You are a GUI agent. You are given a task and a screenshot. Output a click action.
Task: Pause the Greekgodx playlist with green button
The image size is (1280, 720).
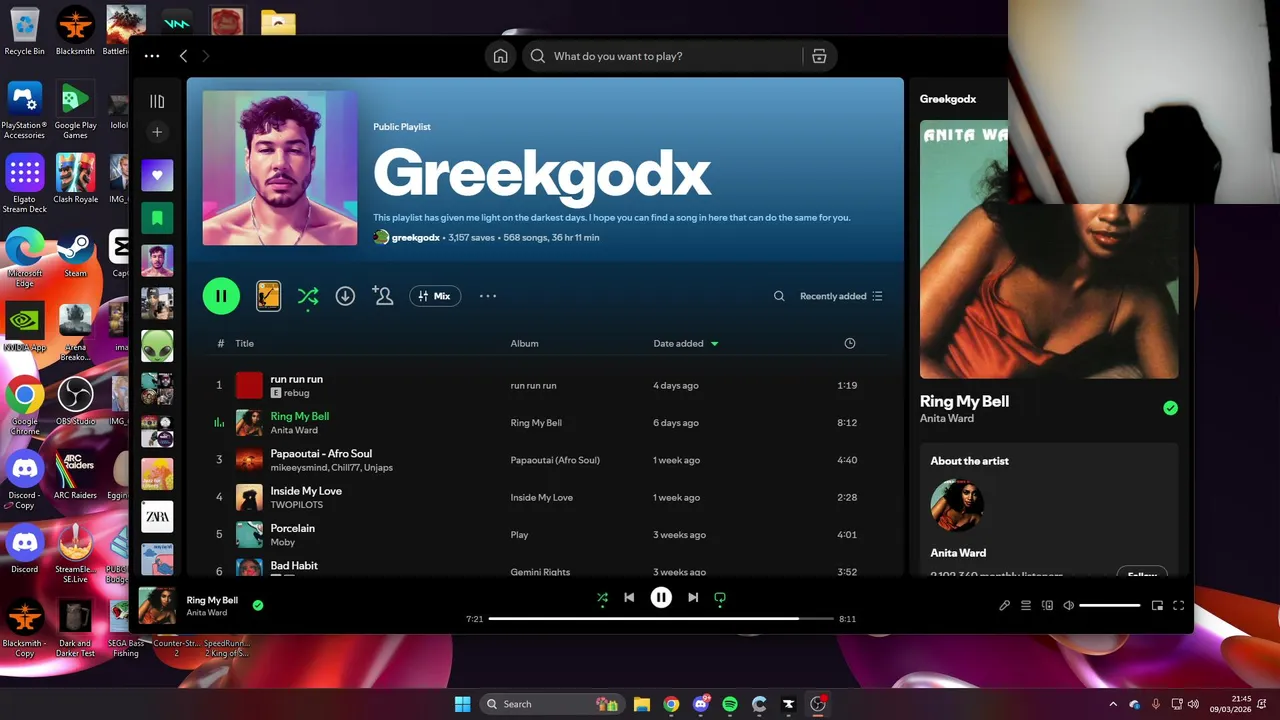point(221,296)
